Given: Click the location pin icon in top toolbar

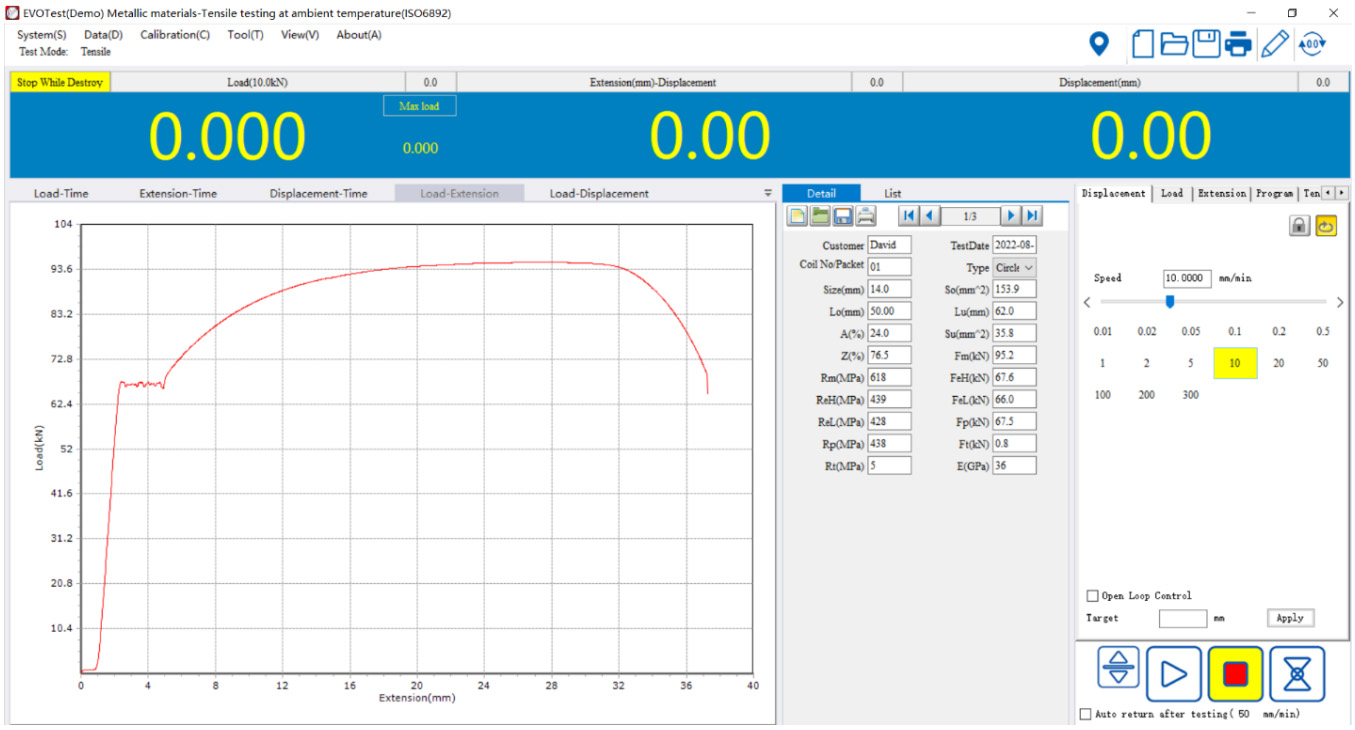Looking at the screenshot, I should click(1099, 44).
